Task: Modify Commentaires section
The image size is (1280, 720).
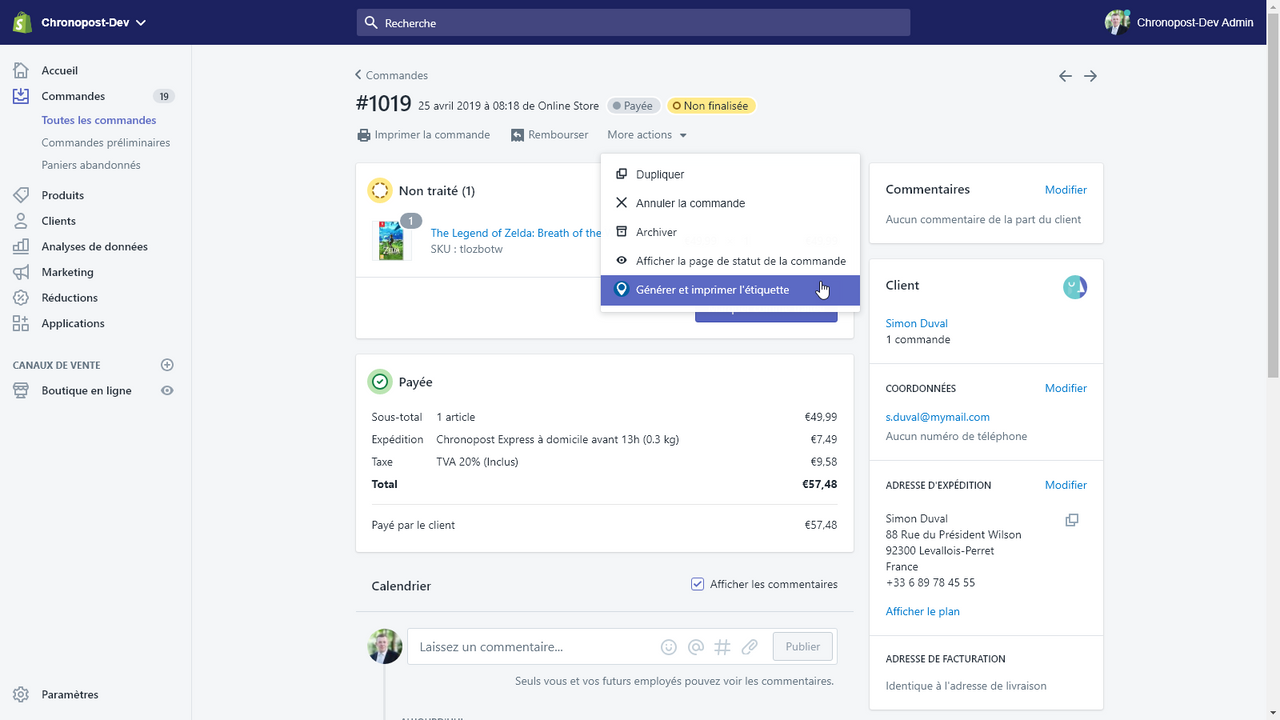Action: pos(1066,190)
